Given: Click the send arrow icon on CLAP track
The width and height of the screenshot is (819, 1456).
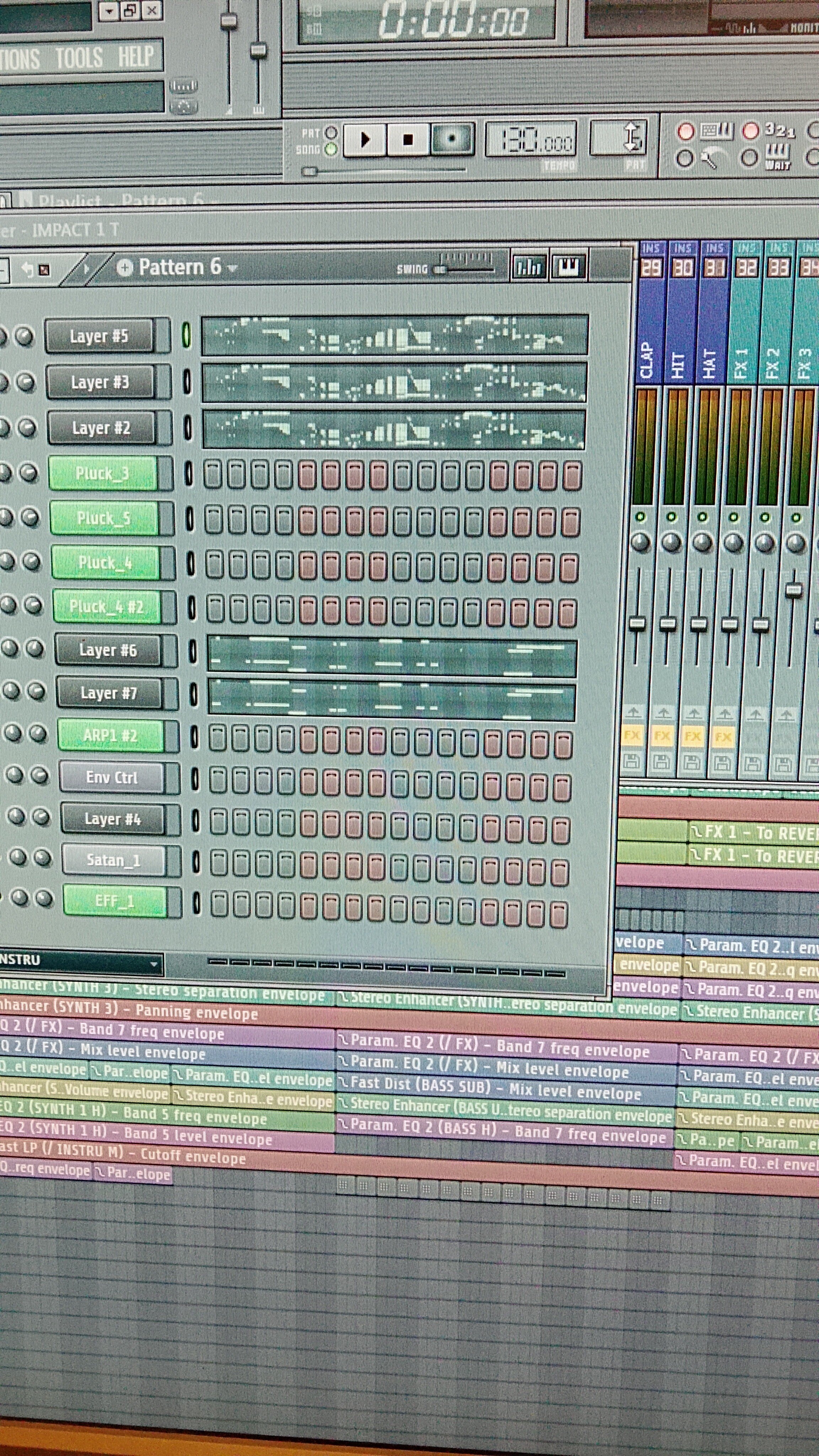Looking at the screenshot, I should click(633, 712).
